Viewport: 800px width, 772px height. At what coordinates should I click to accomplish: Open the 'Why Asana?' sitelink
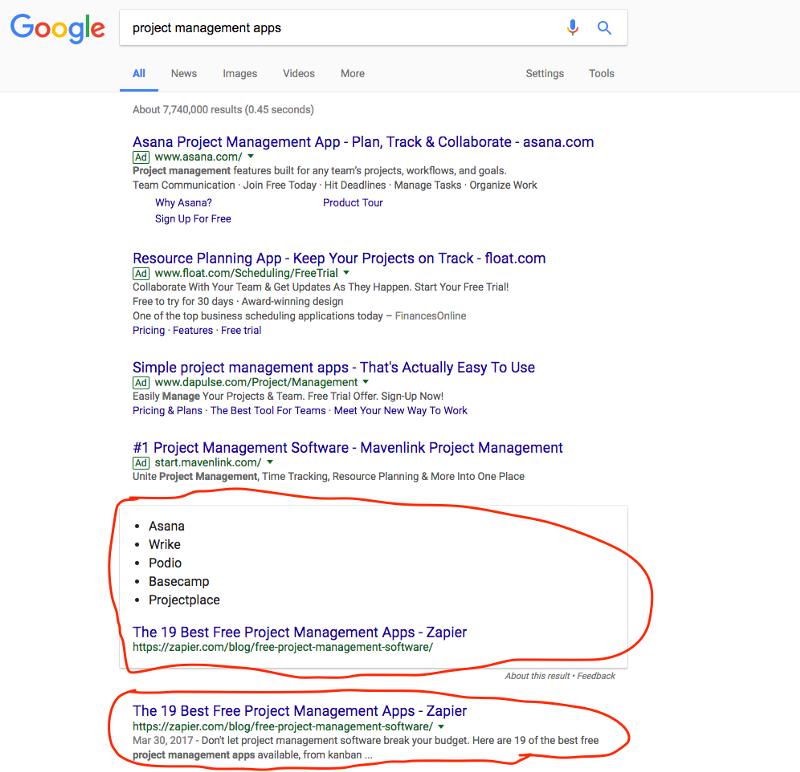pos(183,203)
